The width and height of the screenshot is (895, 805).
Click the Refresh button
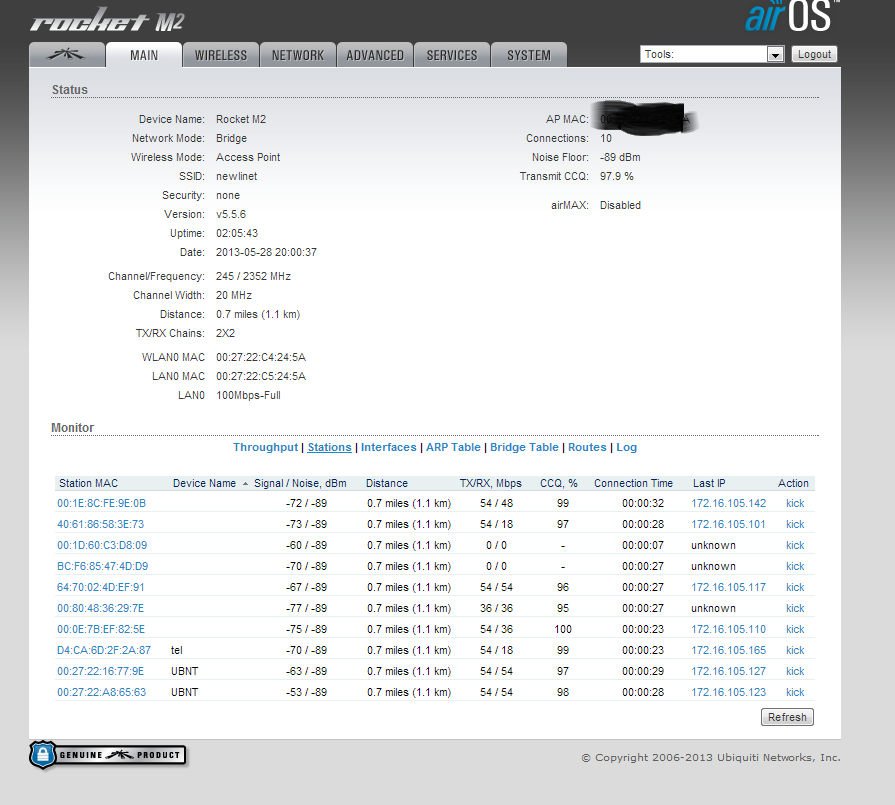(787, 717)
